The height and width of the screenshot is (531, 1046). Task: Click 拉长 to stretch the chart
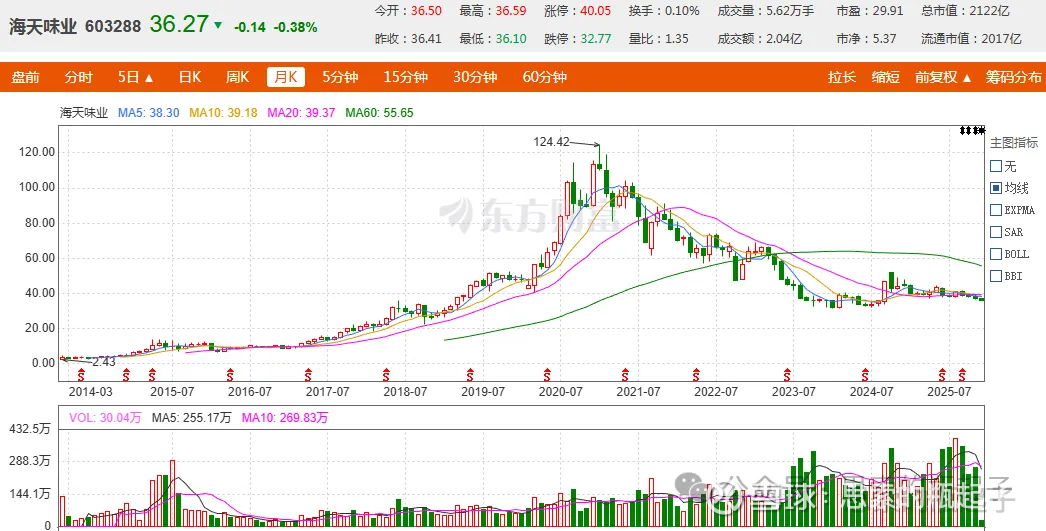[x=842, y=77]
